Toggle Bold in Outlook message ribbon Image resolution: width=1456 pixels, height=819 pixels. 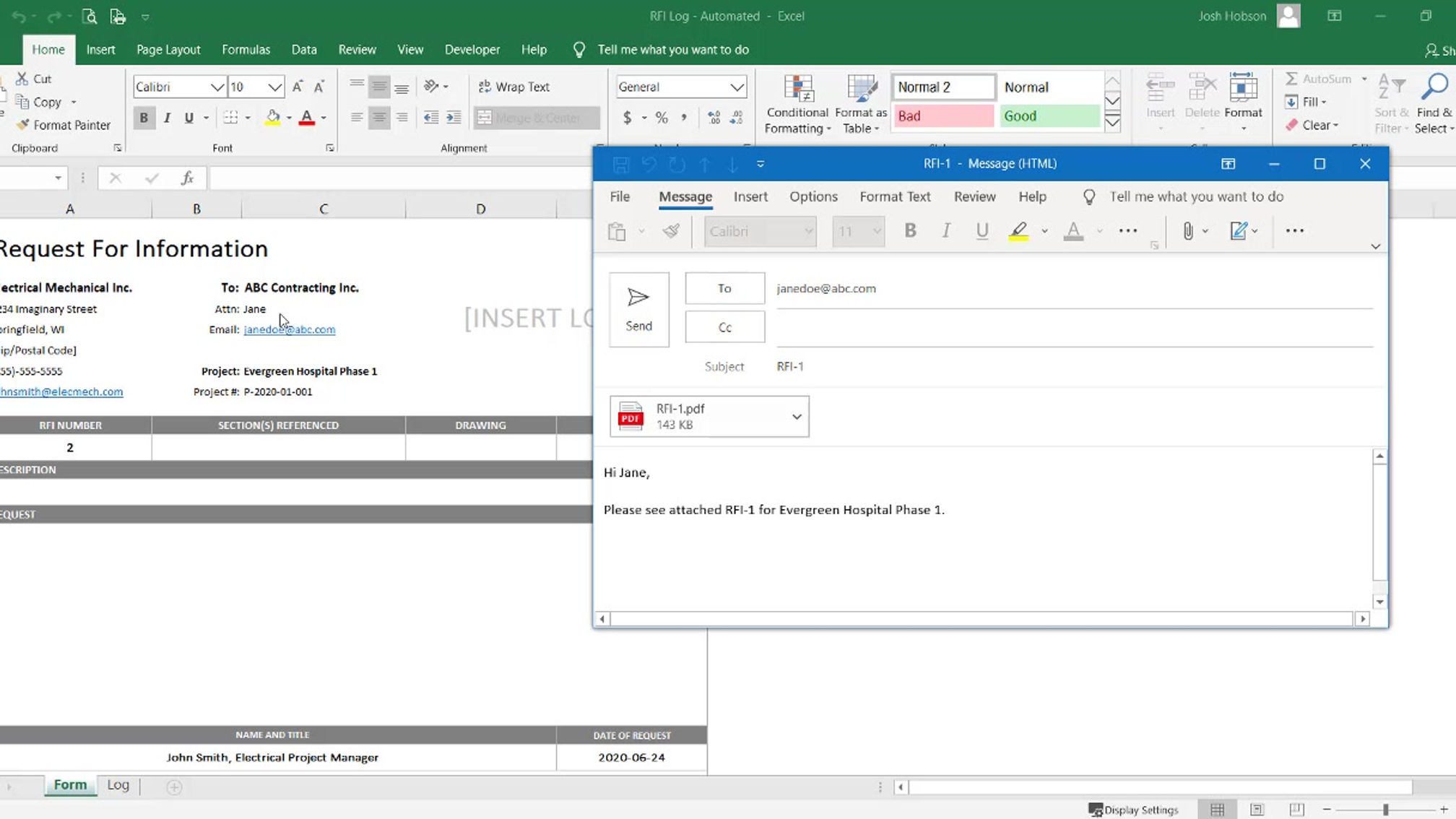click(910, 230)
